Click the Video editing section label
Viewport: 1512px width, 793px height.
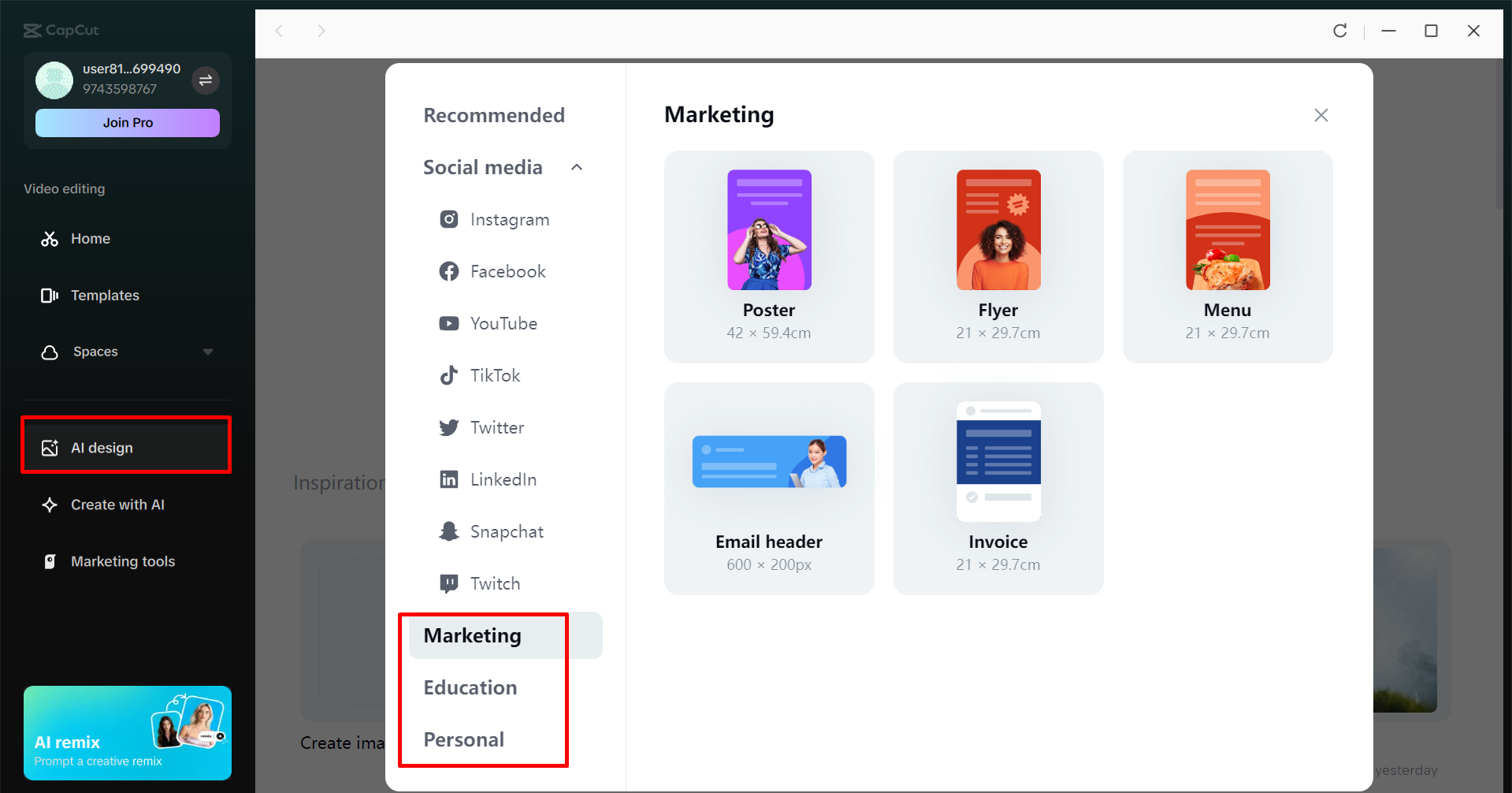(65, 189)
